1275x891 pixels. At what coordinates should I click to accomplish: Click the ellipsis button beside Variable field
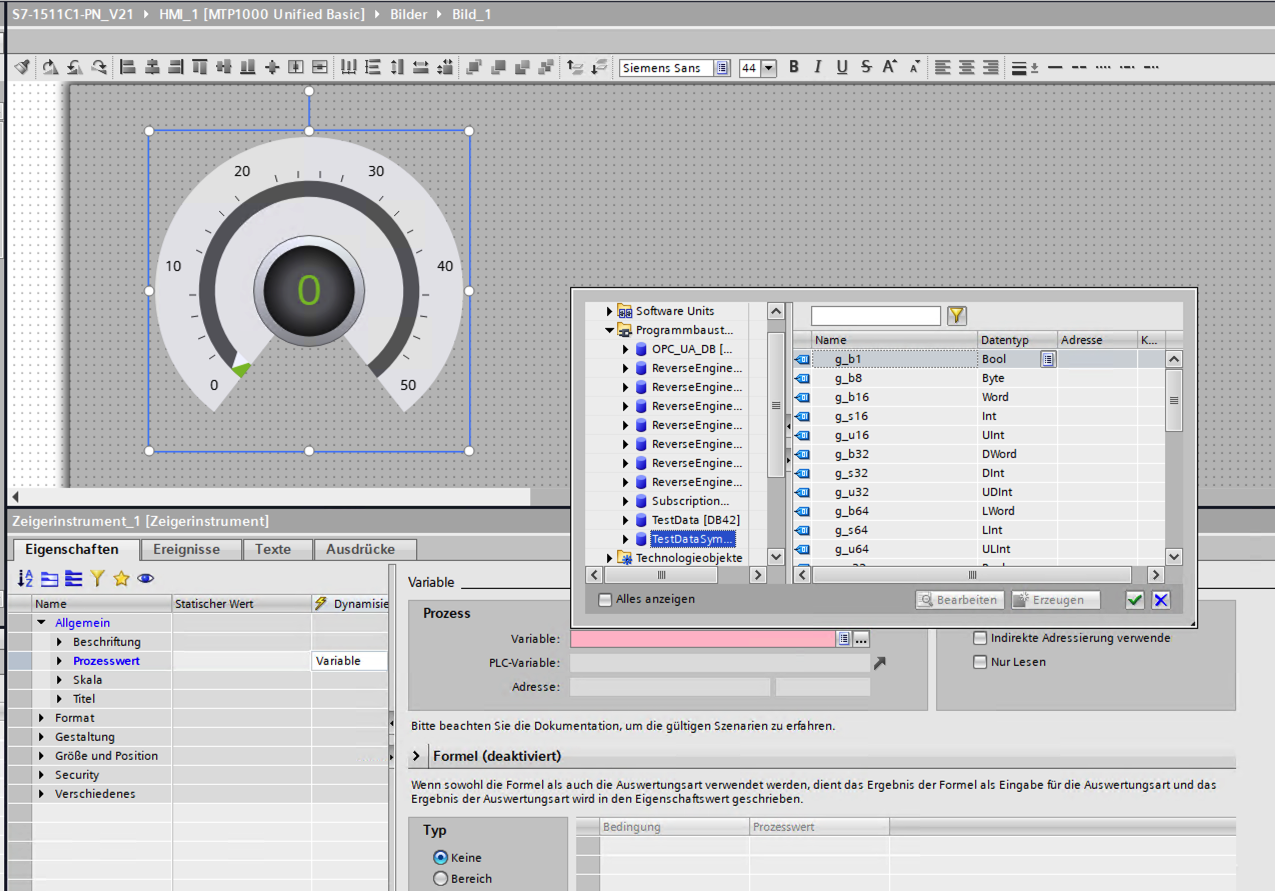tap(862, 638)
